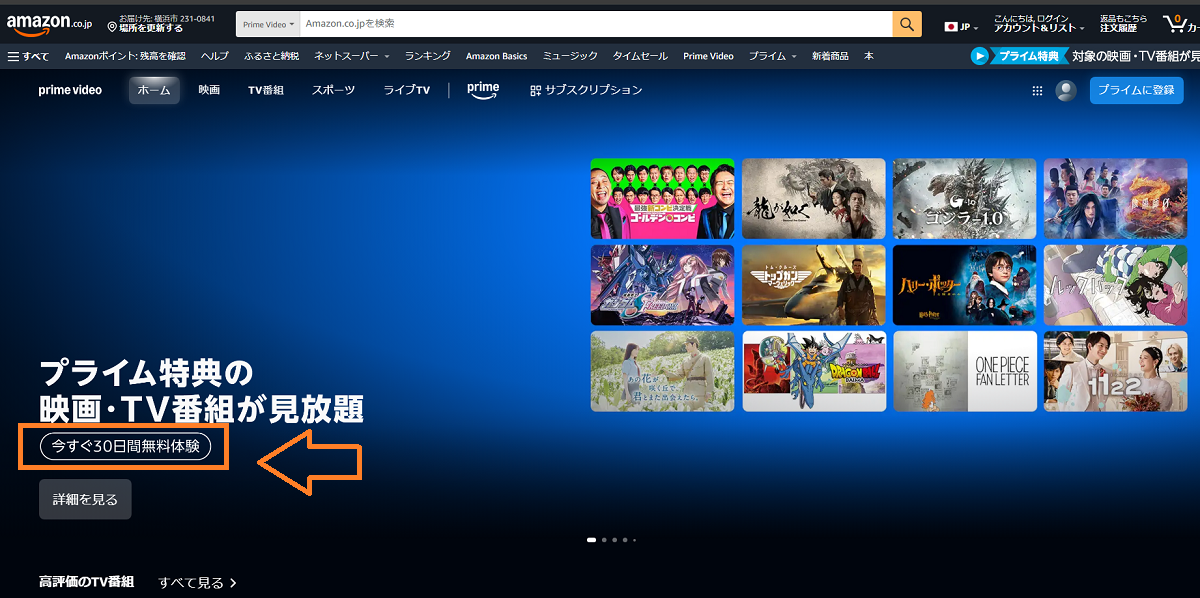Select the TV番組 tab
This screenshot has width=1200, height=598.
point(266,90)
